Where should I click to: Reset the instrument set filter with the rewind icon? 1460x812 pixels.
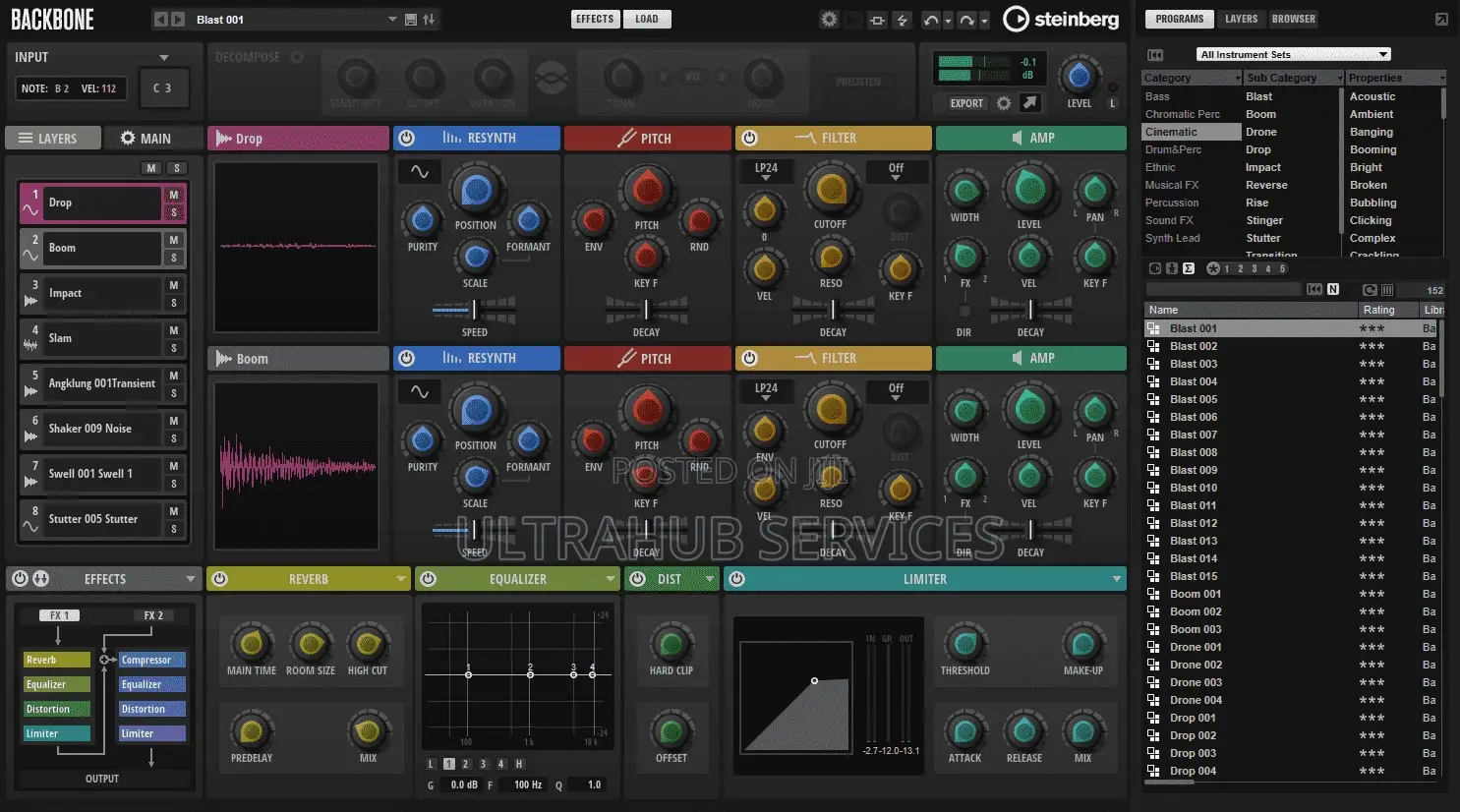tap(1155, 55)
